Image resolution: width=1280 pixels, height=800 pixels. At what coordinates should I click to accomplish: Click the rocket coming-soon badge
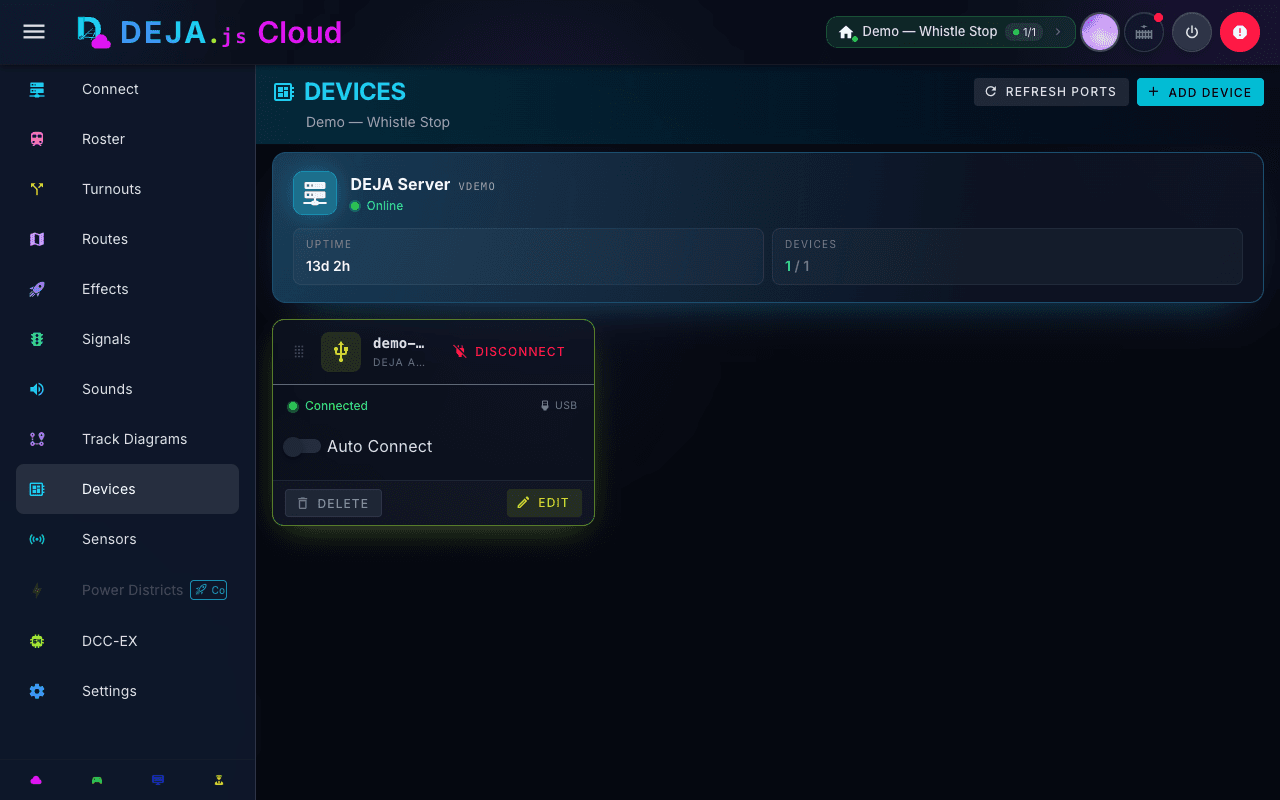(208, 590)
